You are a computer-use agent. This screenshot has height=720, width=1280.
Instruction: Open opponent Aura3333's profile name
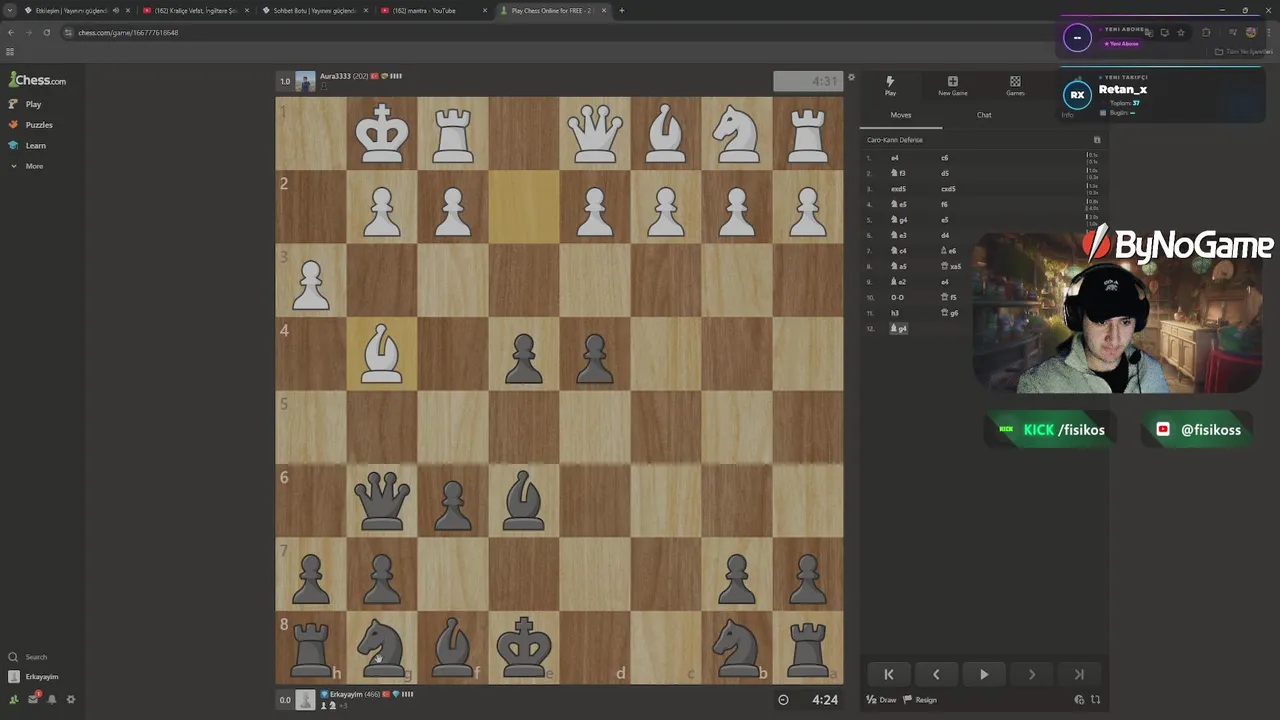point(335,76)
